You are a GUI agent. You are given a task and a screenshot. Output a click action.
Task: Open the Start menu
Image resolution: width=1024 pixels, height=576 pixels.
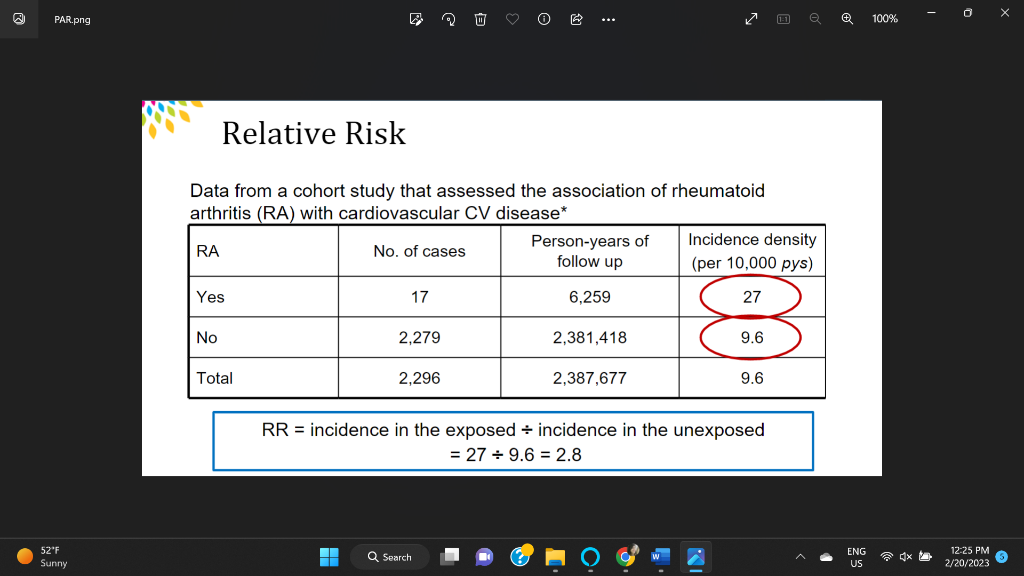pos(329,556)
